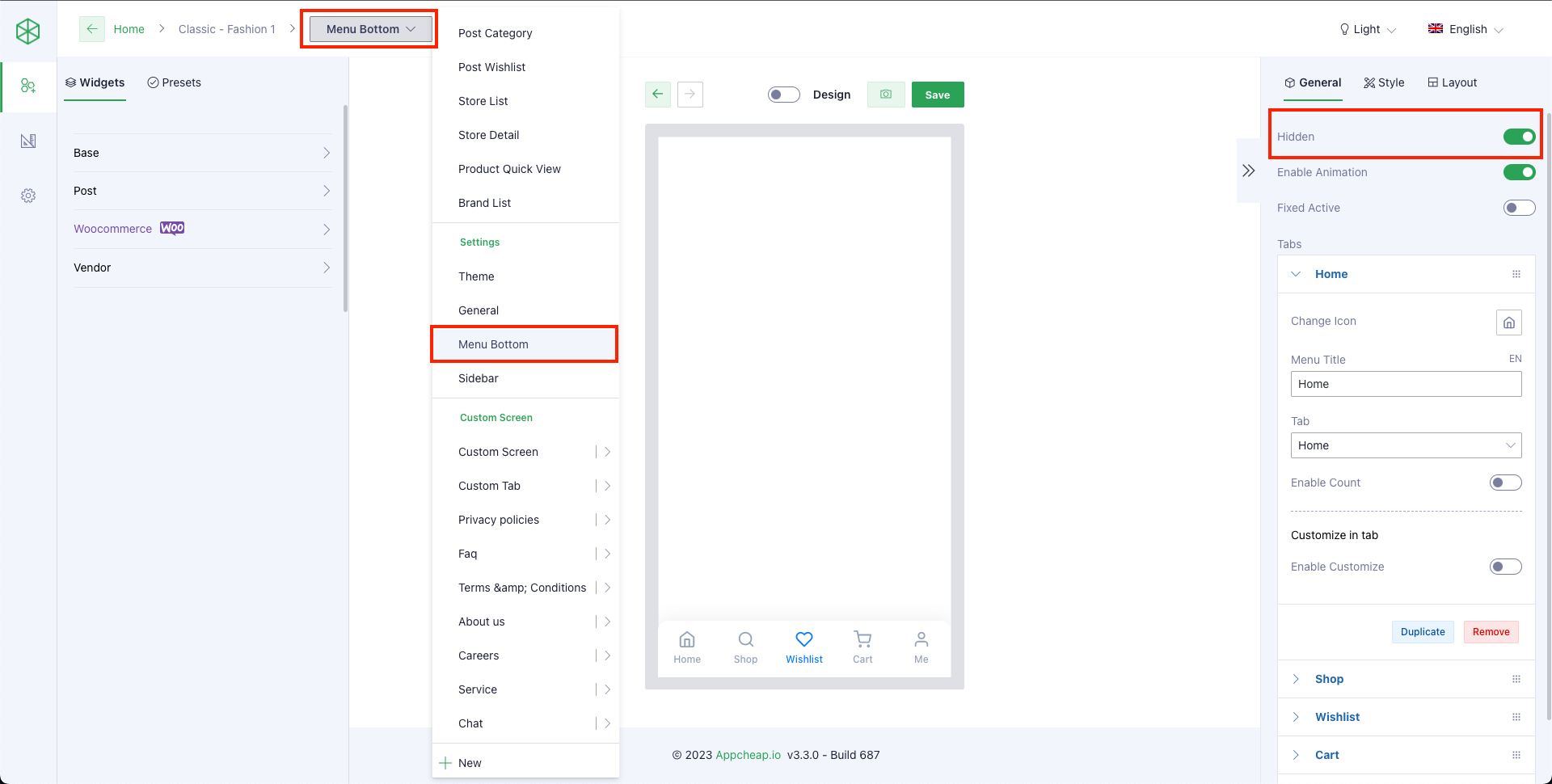Click the Save button

937,95
